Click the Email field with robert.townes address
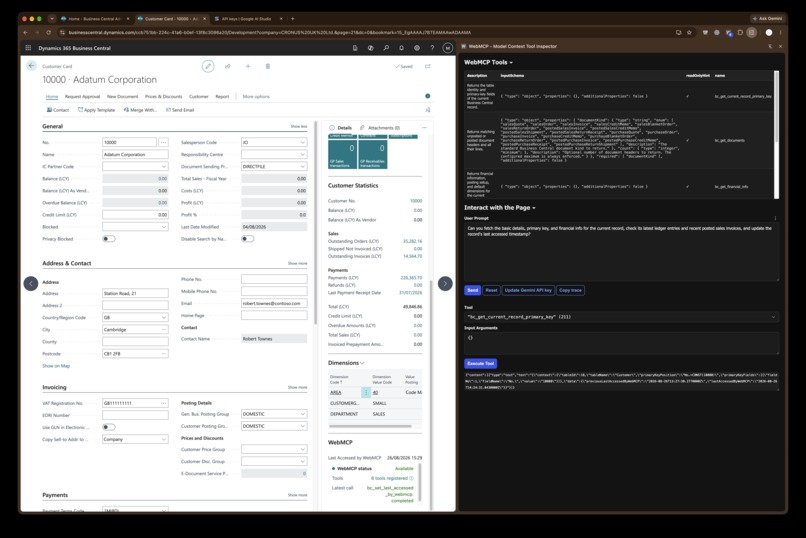Image resolution: width=806 pixels, height=538 pixels. pos(274,303)
